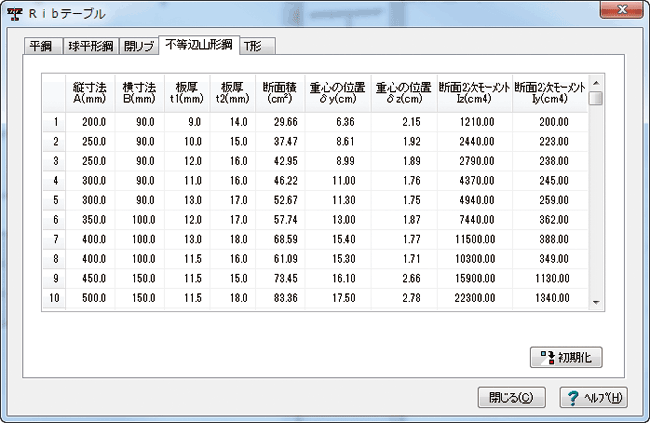Viewport: 650px width, 423px height.
Task: Click the 初期化 button
Action: point(566,357)
